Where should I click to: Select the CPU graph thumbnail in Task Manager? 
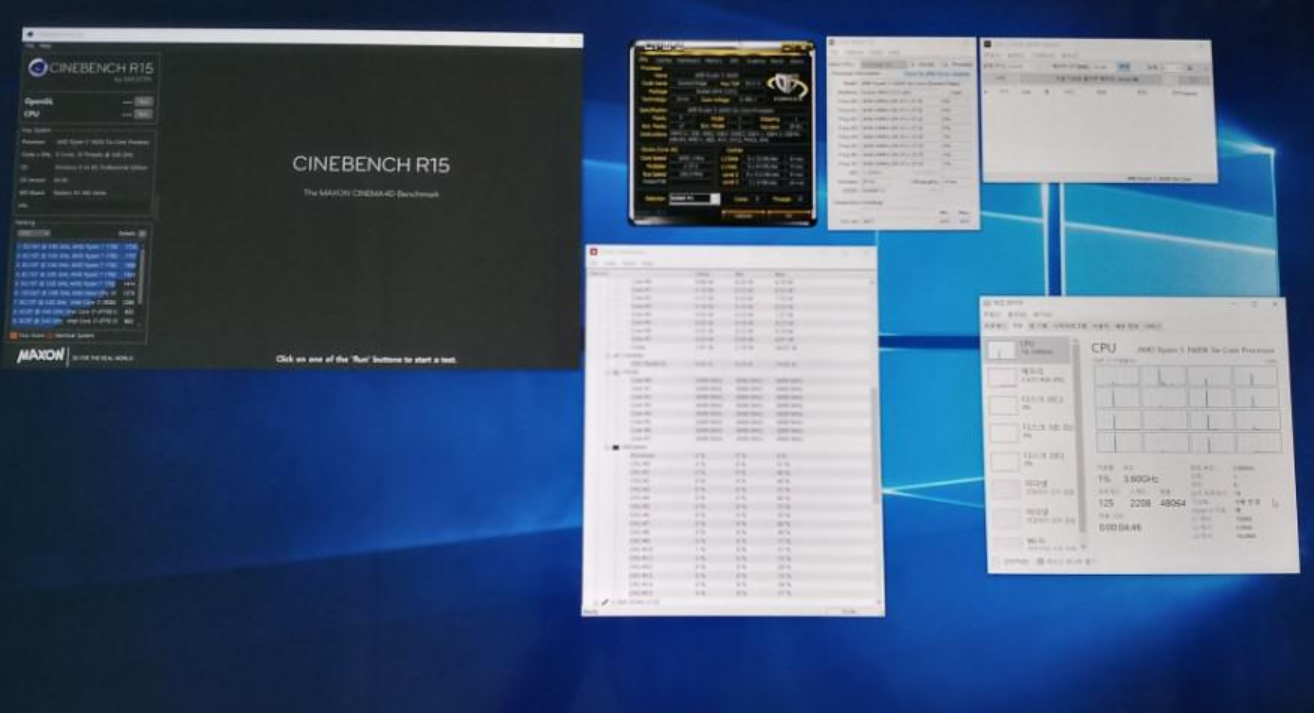[1003, 350]
